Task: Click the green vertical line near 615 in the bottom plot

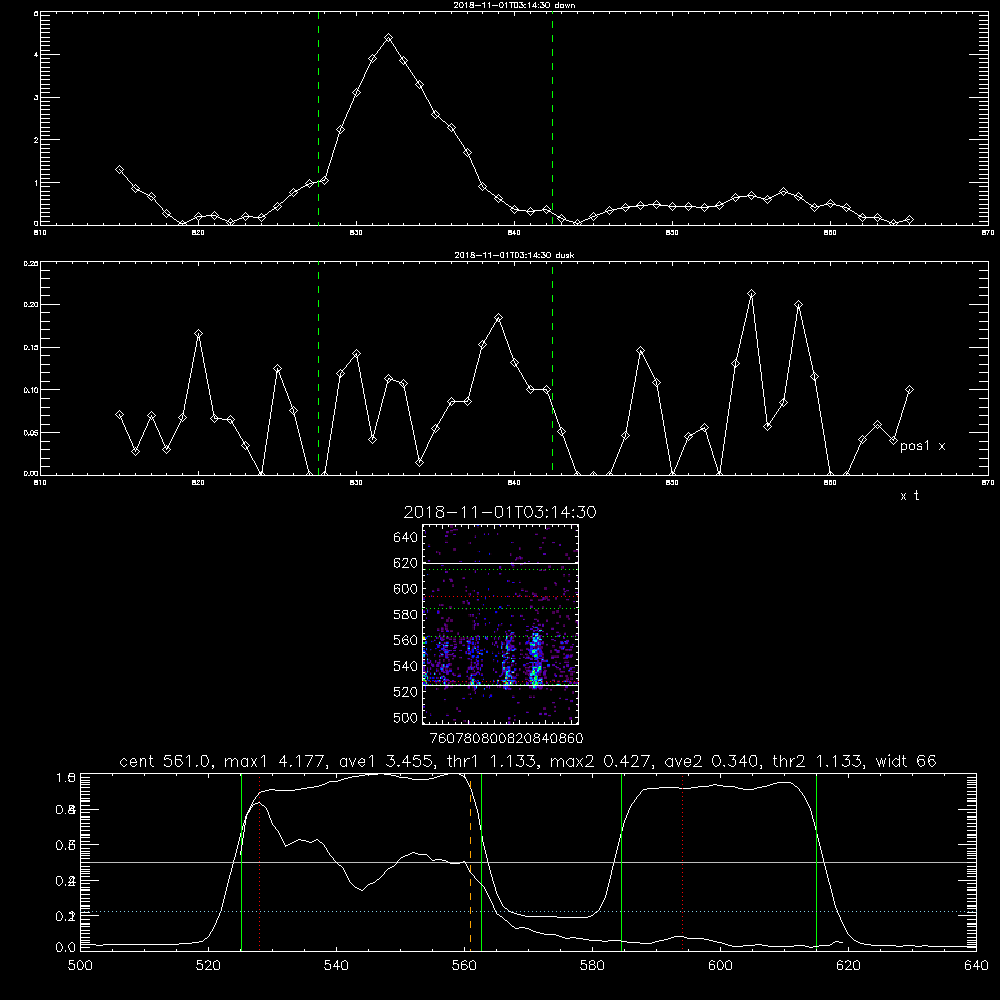Action: pos(816,861)
